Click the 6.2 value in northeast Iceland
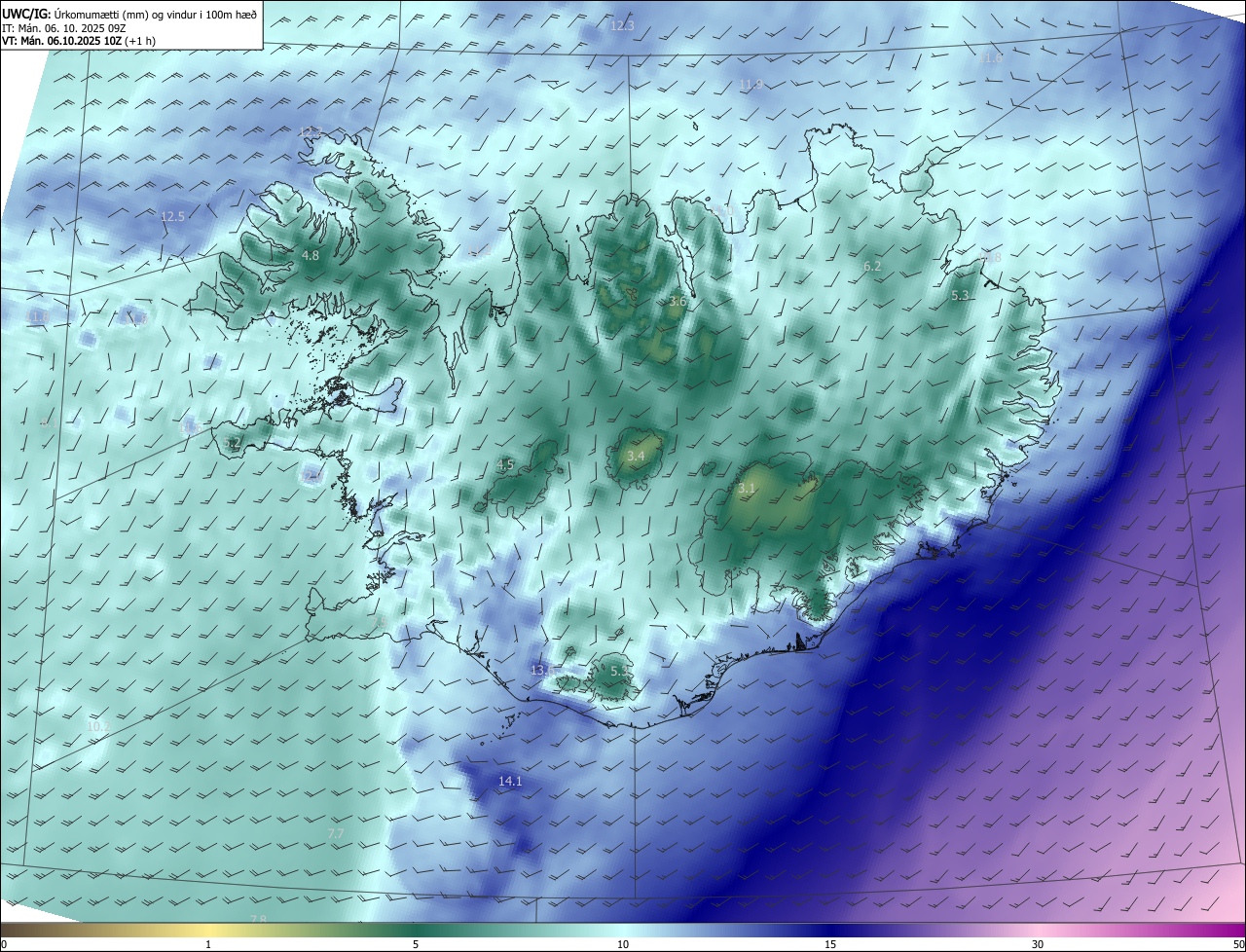This screenshot has height=952, width=1246. click(x=872, y=266)
